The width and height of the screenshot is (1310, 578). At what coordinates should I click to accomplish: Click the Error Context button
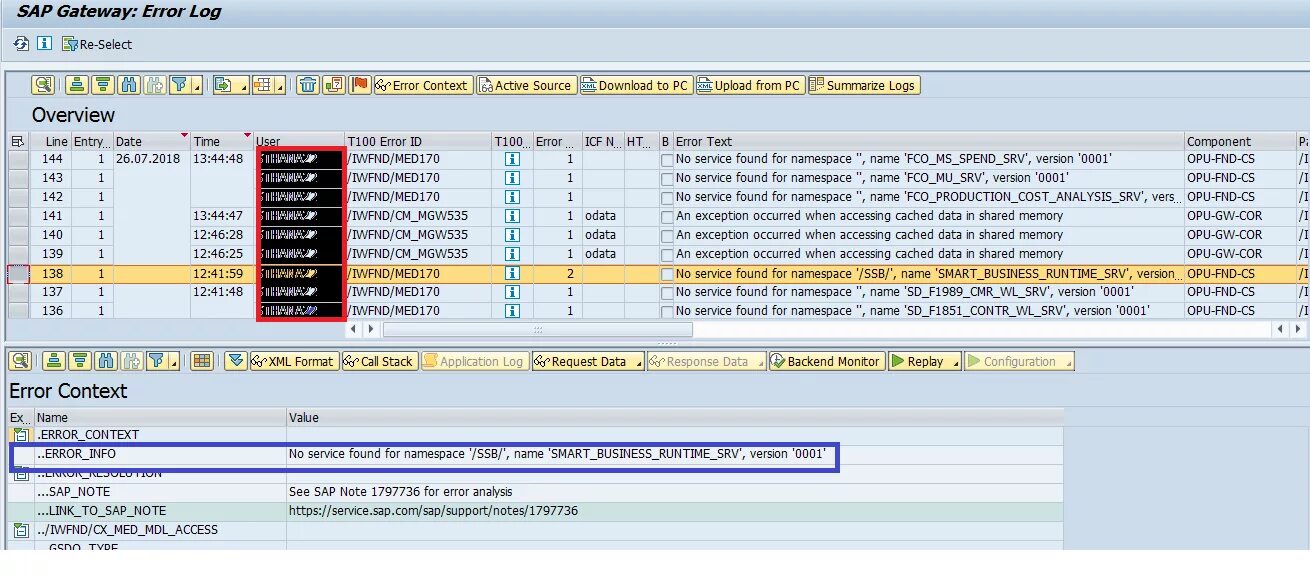pyautogui.click(x=422, y=85)
